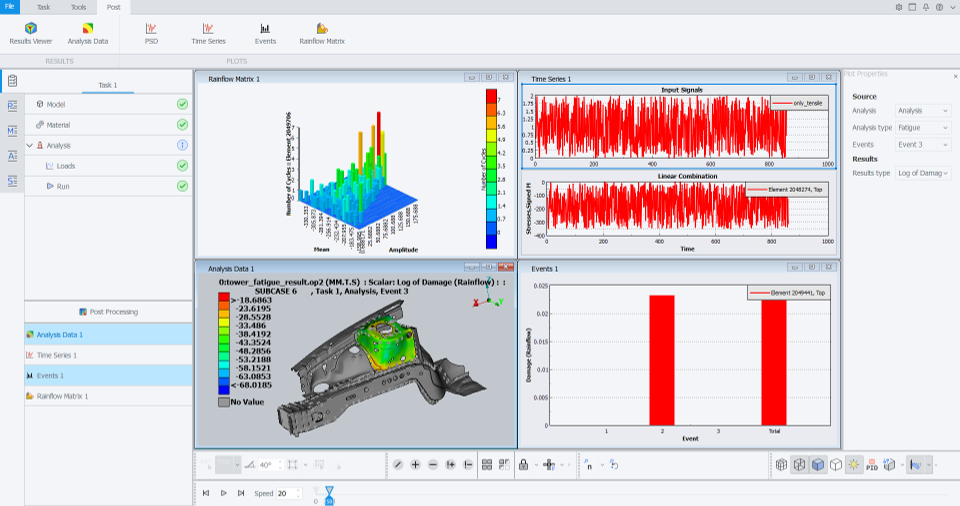Open the File menu
Image resolution: width=960 pixels, height=506 pixels.
[x=10, y=7]
